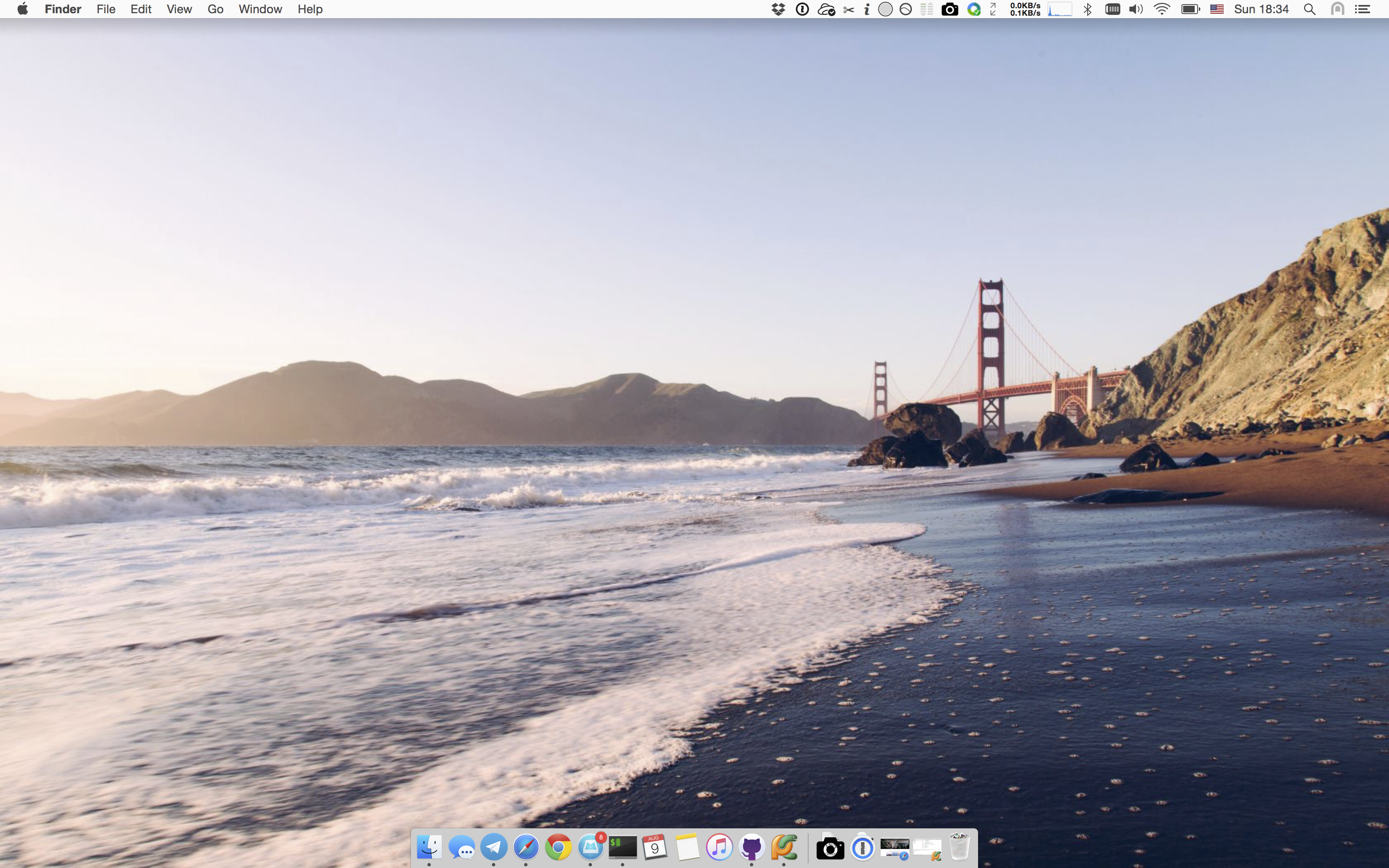Click the 1Password menu bar icon
The width and height of the screenshot is (1389, 868).
click(x=802, y=9)
